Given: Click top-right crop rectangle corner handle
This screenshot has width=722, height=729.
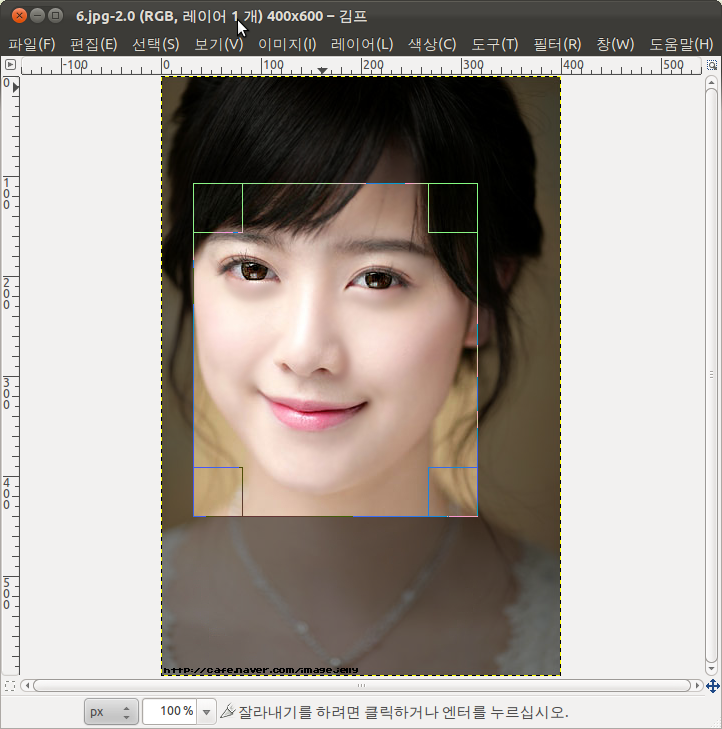Looking at the screenshot, I should tap(453, 208).
